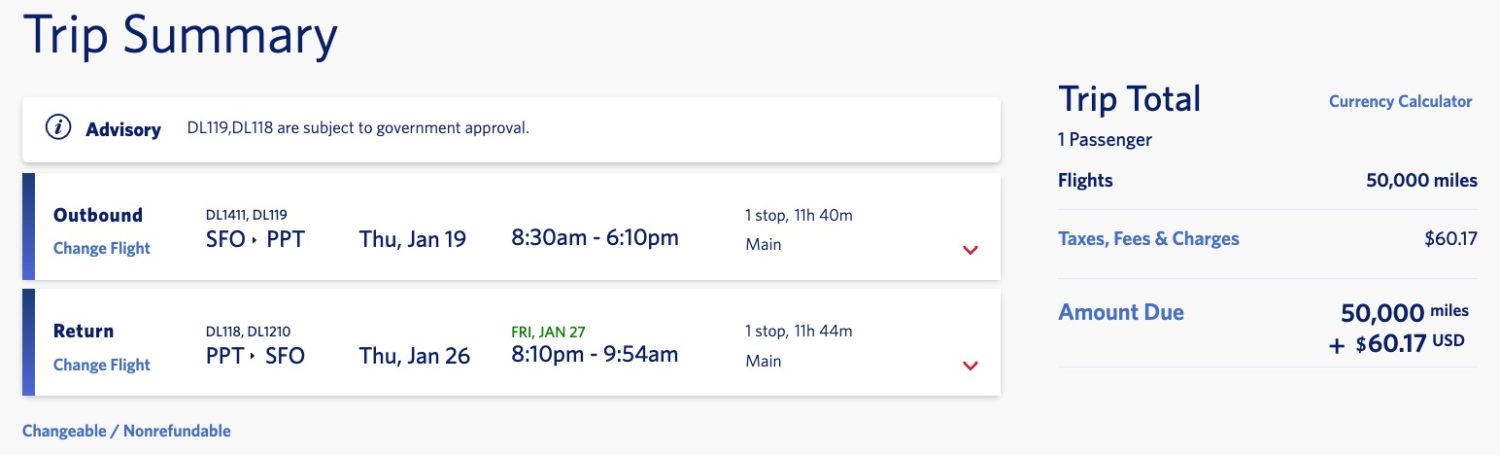
Task: Click the Trip Total heading
Action: (1129, 99)
